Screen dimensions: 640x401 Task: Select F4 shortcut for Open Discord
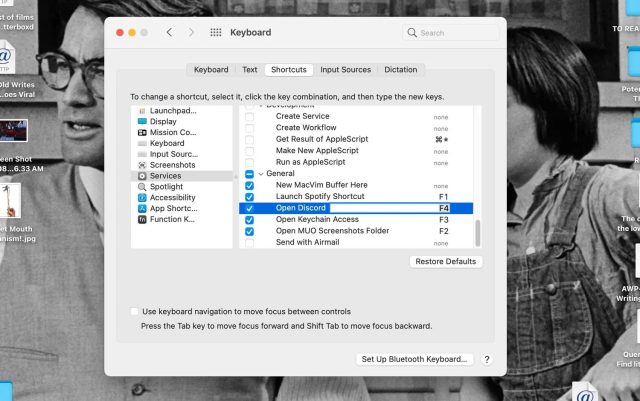pos(444,208)
